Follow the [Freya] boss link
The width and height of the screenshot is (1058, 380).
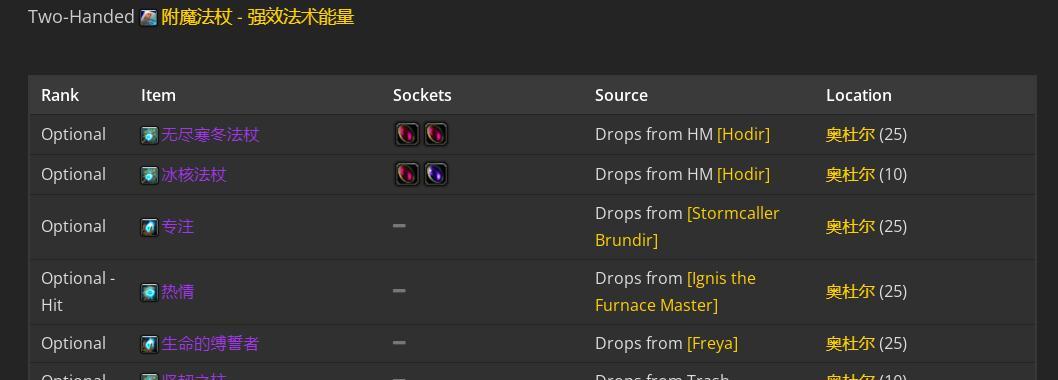click(713, 344)
